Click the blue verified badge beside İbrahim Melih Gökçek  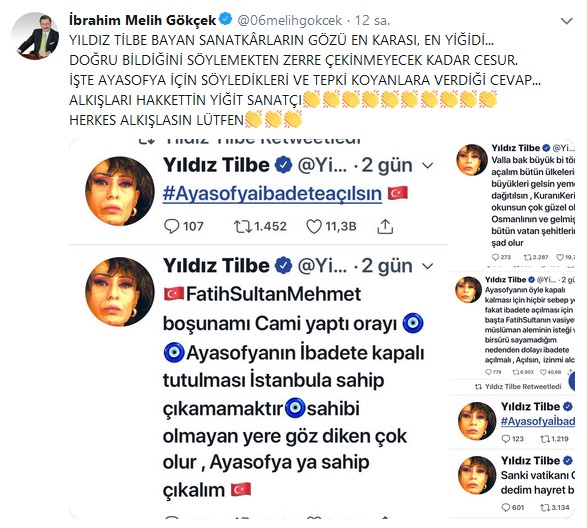pos(226,19)
